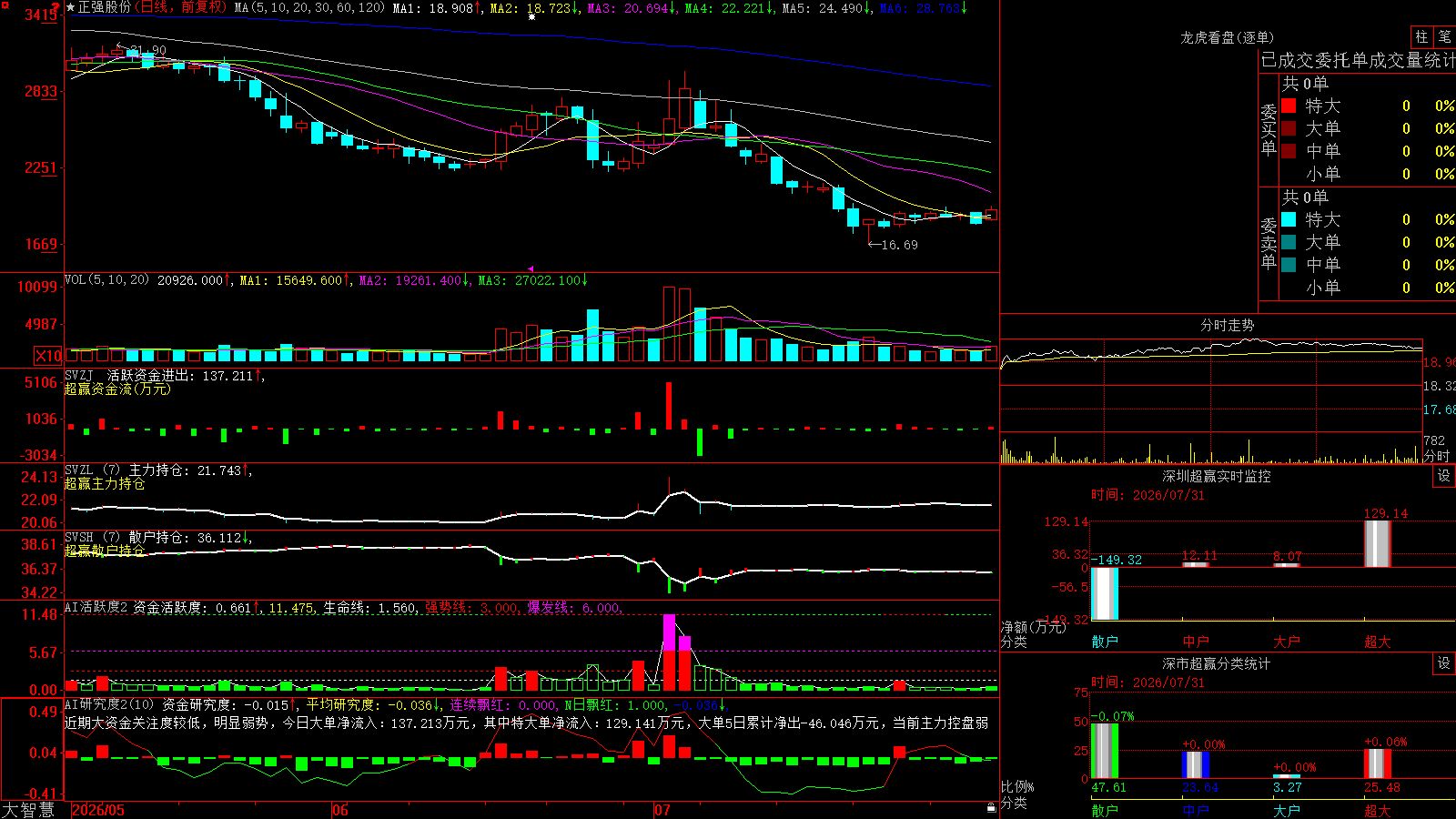The image size is (1456, 819).
Task: Open the MA(5,10,20,30,60,120) indicator parameters
Action: pyautogui.click(x=309, y=7)
